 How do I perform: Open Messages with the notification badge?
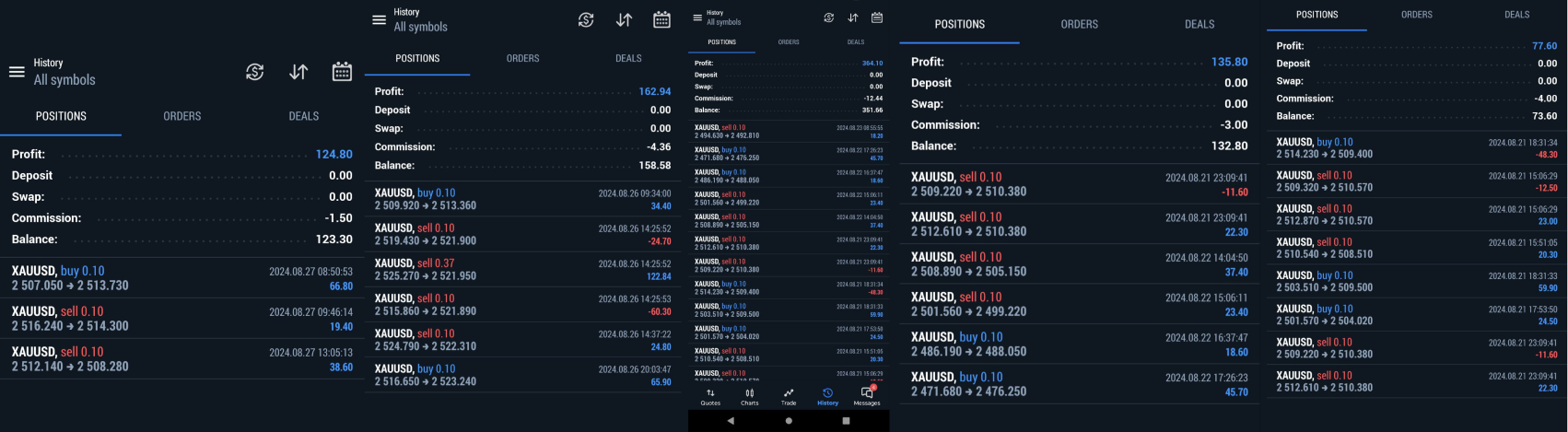867,396
